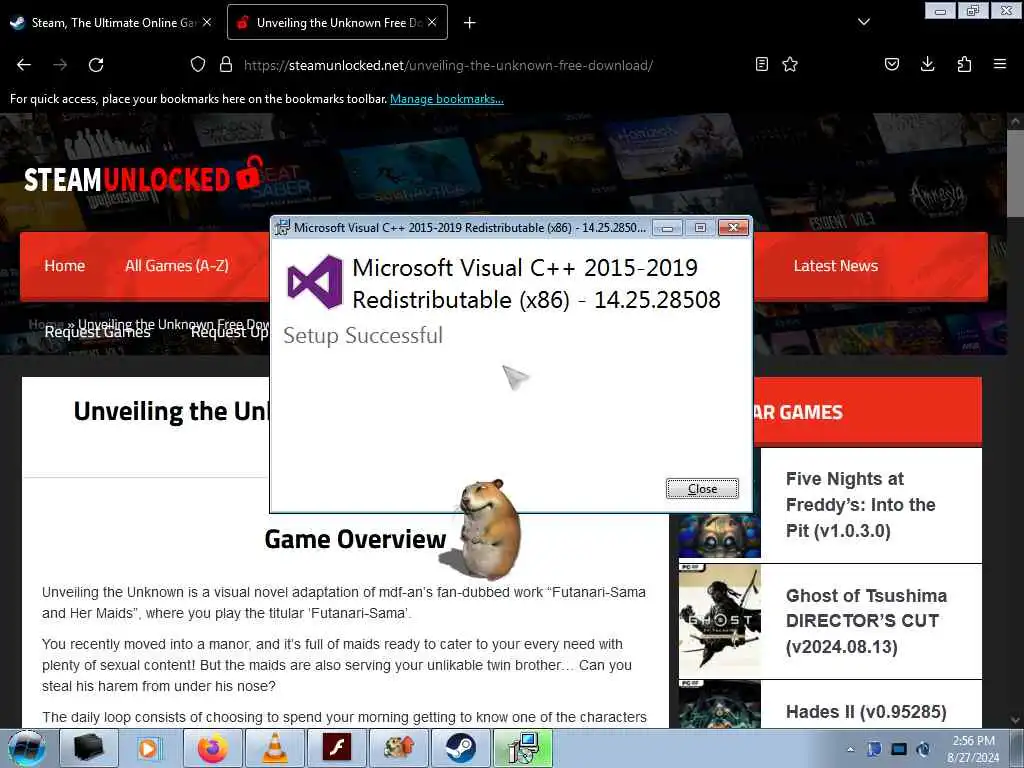Image resolution: width=1024 pixels, height=768 pixels.
Task: Click the padlock site security icon
Action: [226, 65]
